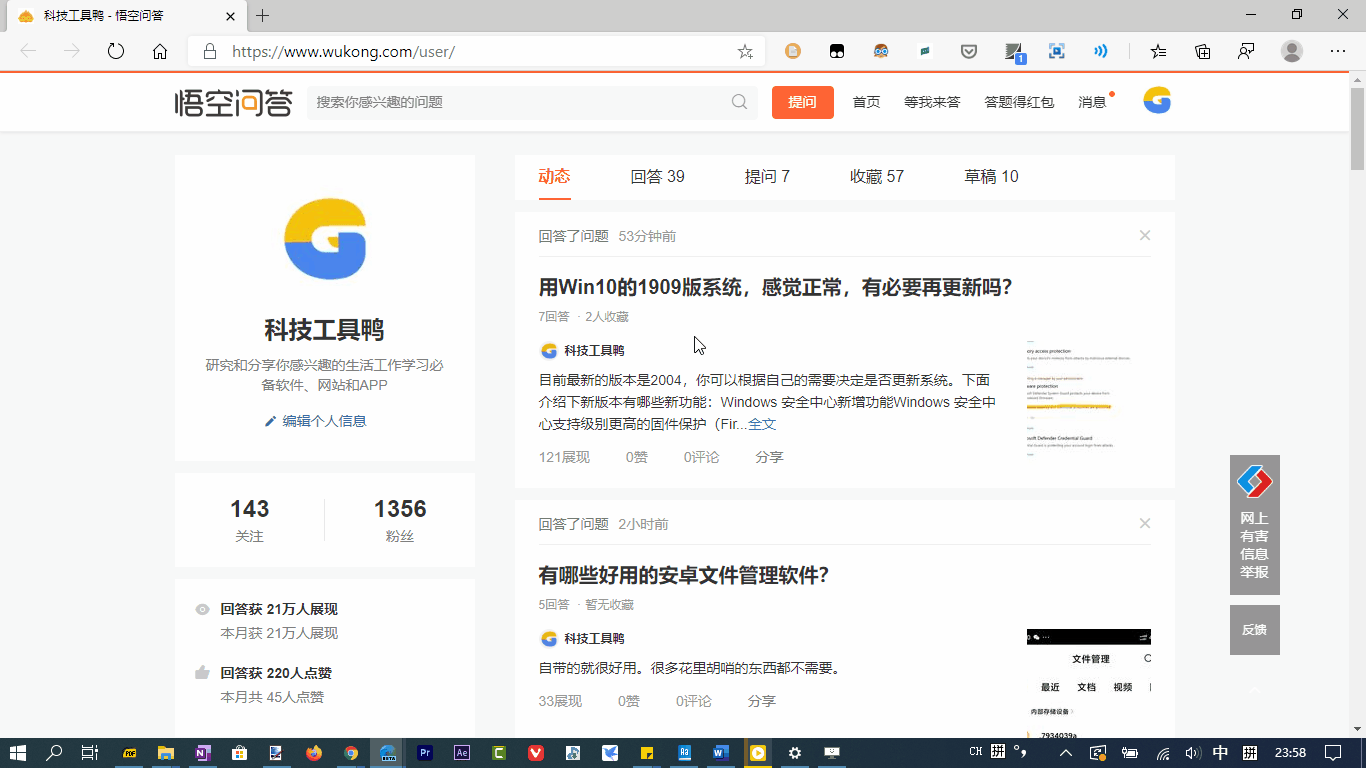
Task: Launch Firefox from the taskbar
Action: (314, 753)
